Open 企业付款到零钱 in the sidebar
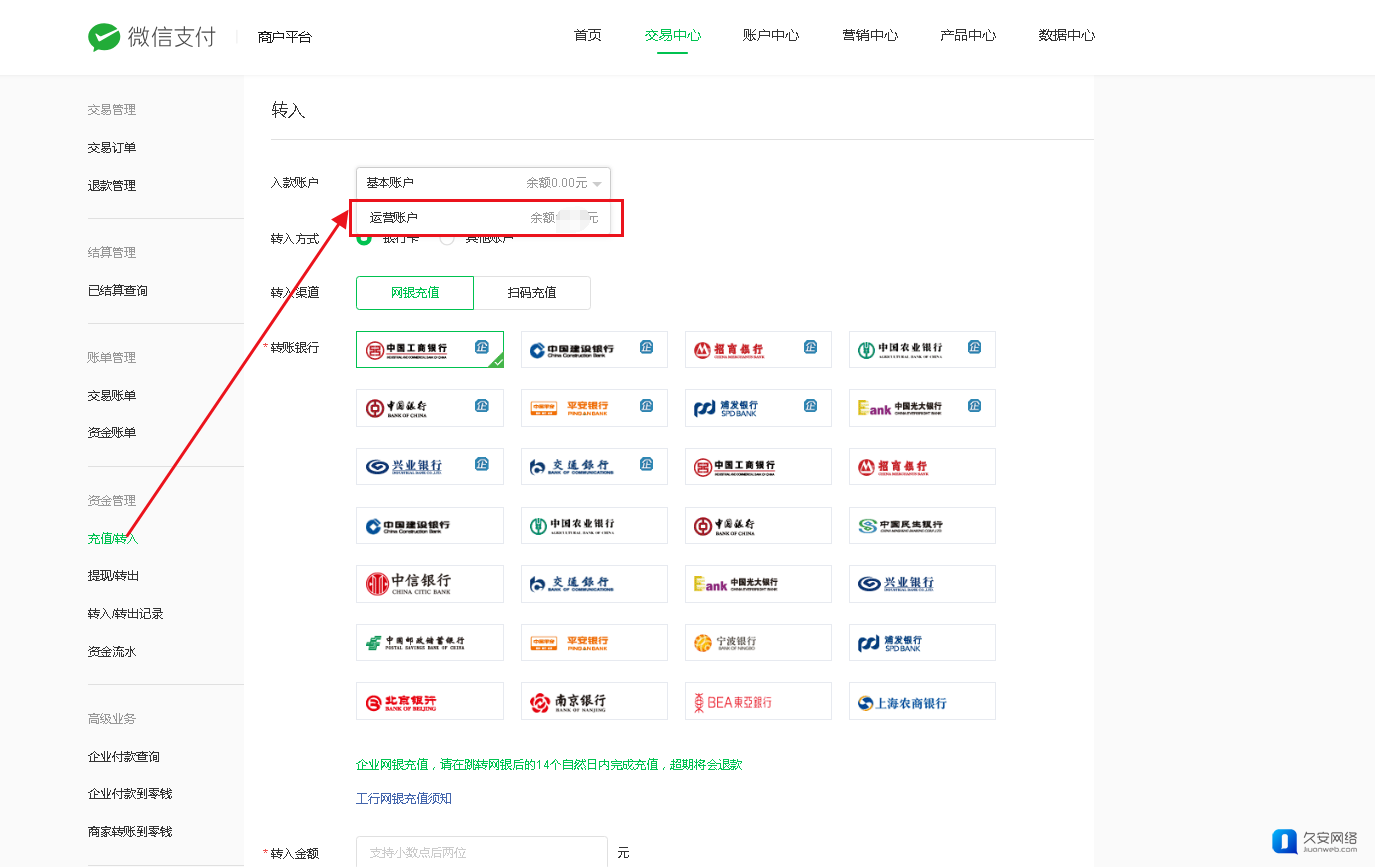Screen dimensions: 1375x867 [x=130, y=794]
